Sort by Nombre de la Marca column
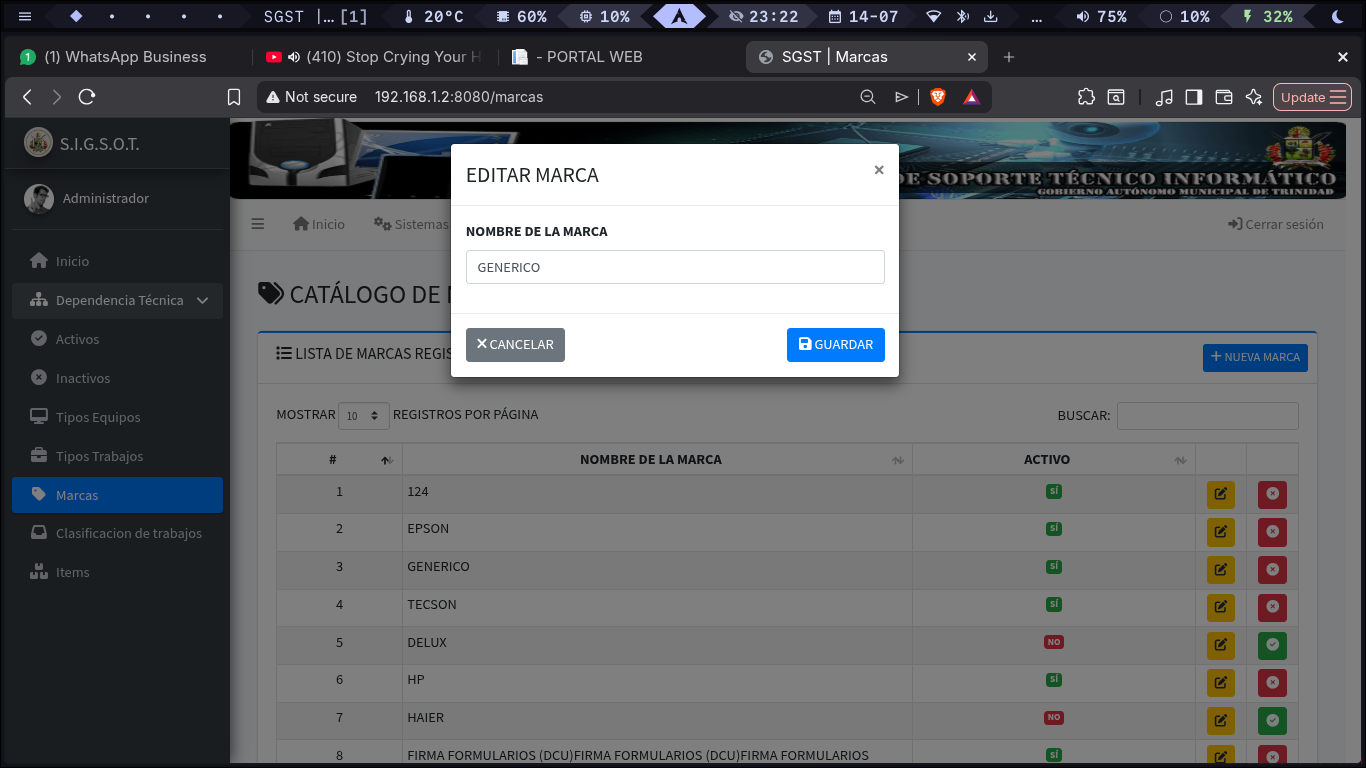The width and height of the screenshot is (1366, 768). (x=657, y=459)
